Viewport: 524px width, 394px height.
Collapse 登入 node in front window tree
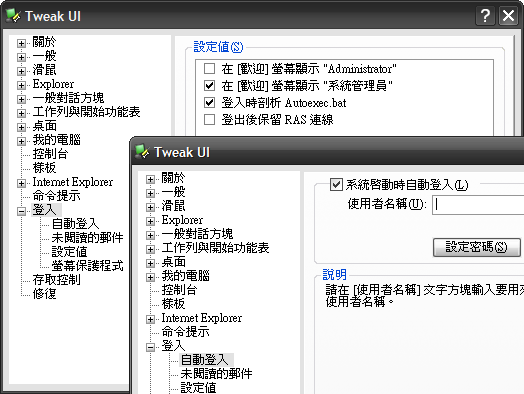pyautogui.click(x=150, y=348)
